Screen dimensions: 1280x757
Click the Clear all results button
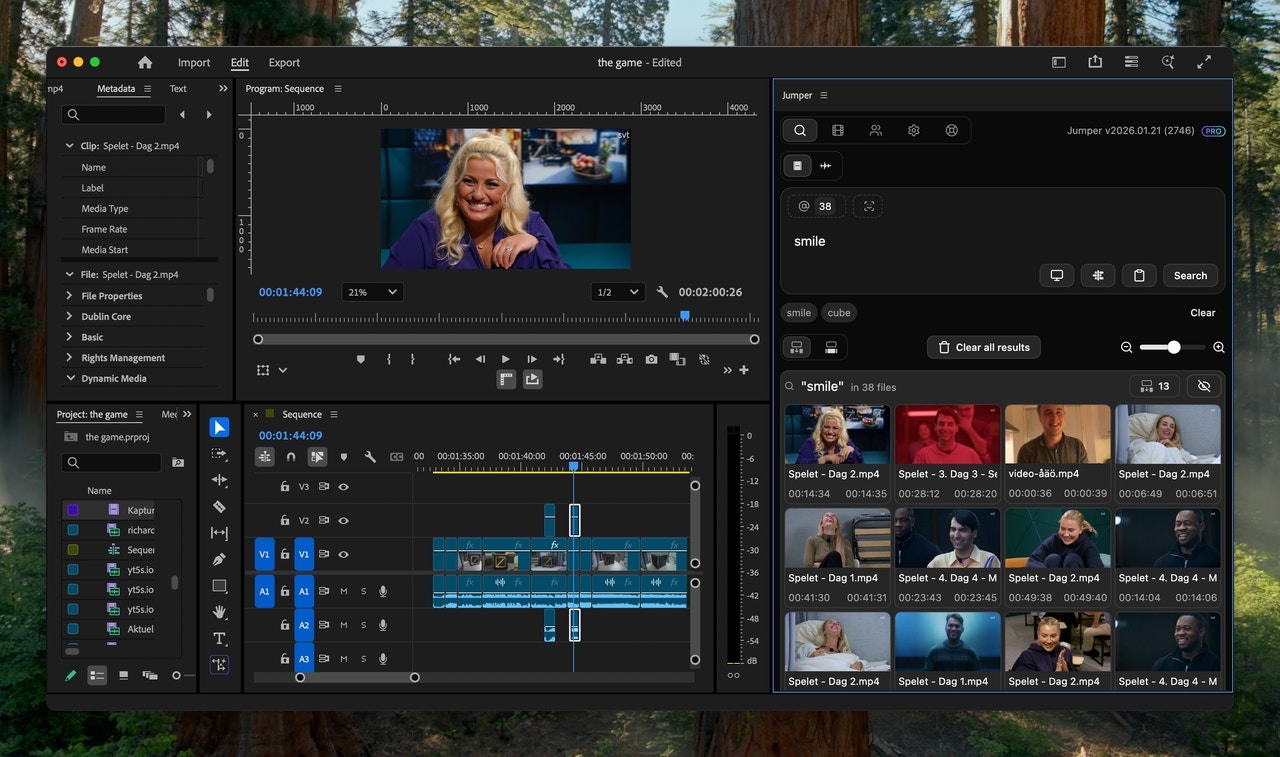[983, 347]
